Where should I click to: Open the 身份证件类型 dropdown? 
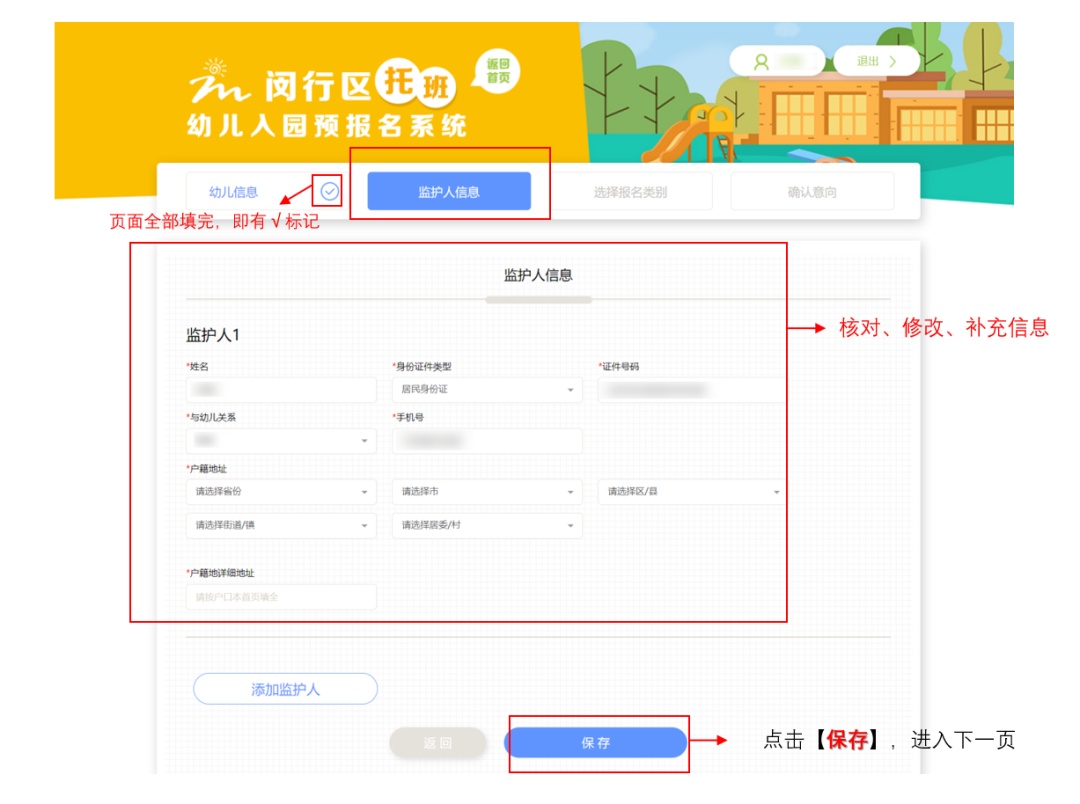pyautogui.click(x=487, y=390)
